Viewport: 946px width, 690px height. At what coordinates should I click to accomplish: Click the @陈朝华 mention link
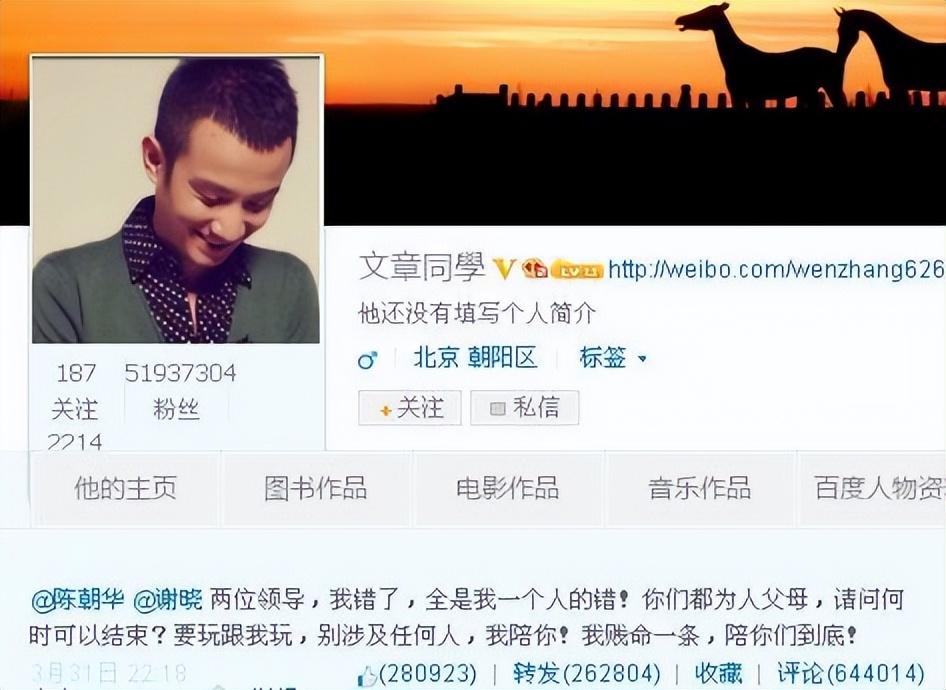coord(78,600)
